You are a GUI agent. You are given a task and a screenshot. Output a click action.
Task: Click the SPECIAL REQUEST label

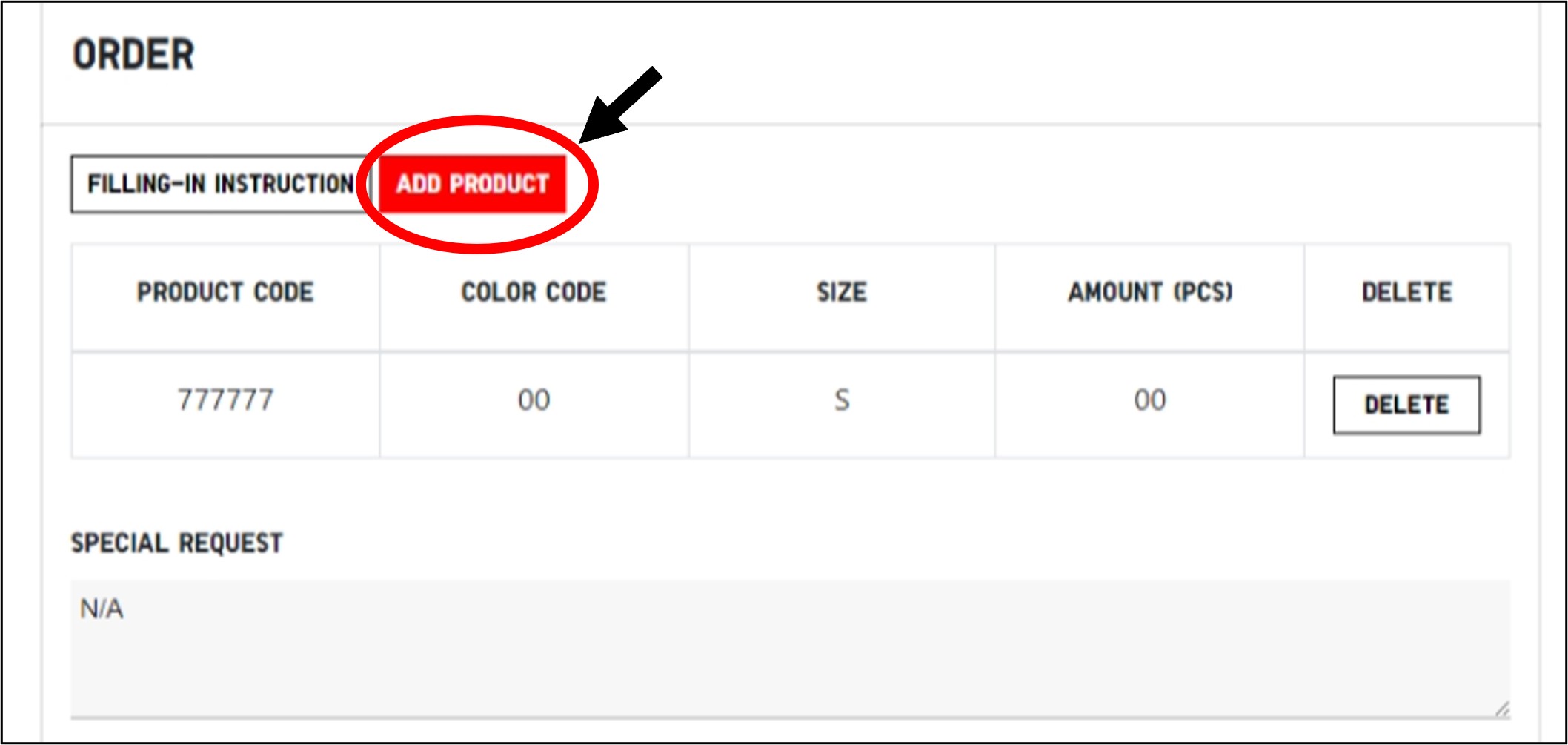point(176,543)
